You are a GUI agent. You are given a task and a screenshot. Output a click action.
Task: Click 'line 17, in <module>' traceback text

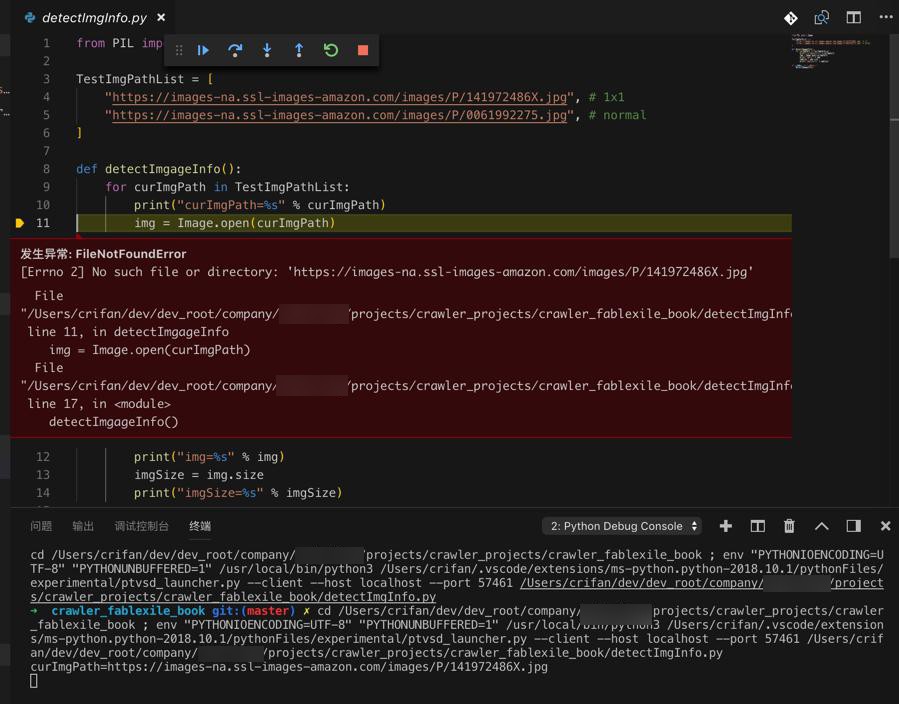point(99,404)
